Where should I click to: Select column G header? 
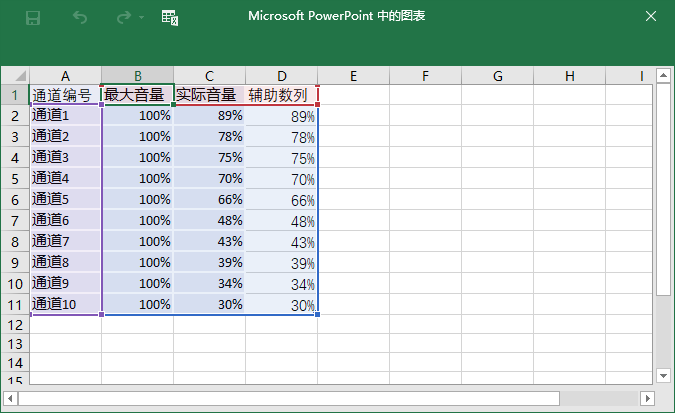(x=498, y=76)
